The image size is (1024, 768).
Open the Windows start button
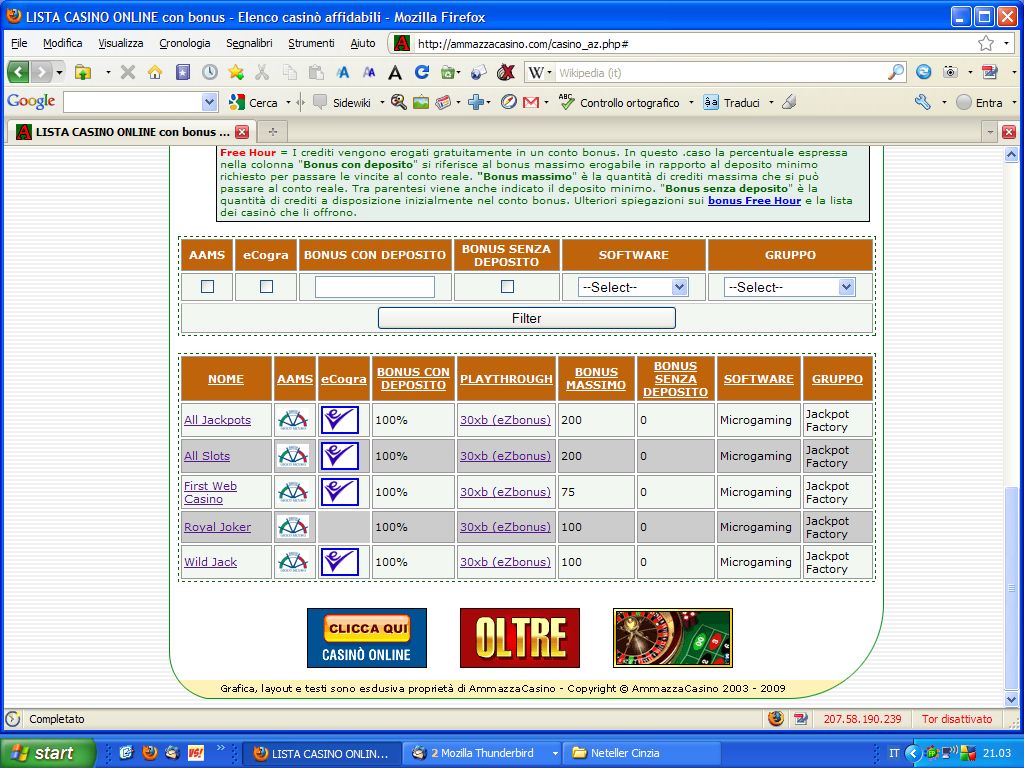click(x=47, y=753)
